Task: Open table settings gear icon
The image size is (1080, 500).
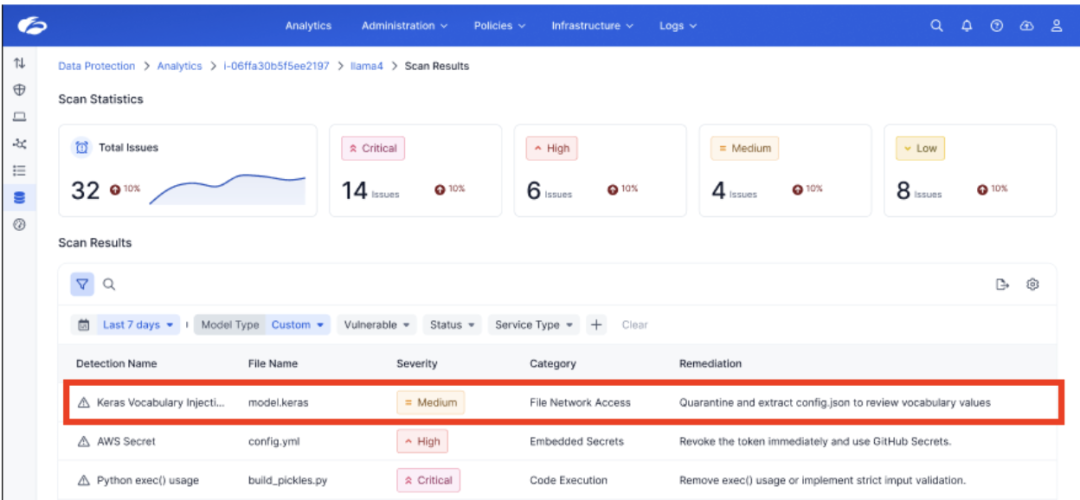Action: tap(1033, 285)
